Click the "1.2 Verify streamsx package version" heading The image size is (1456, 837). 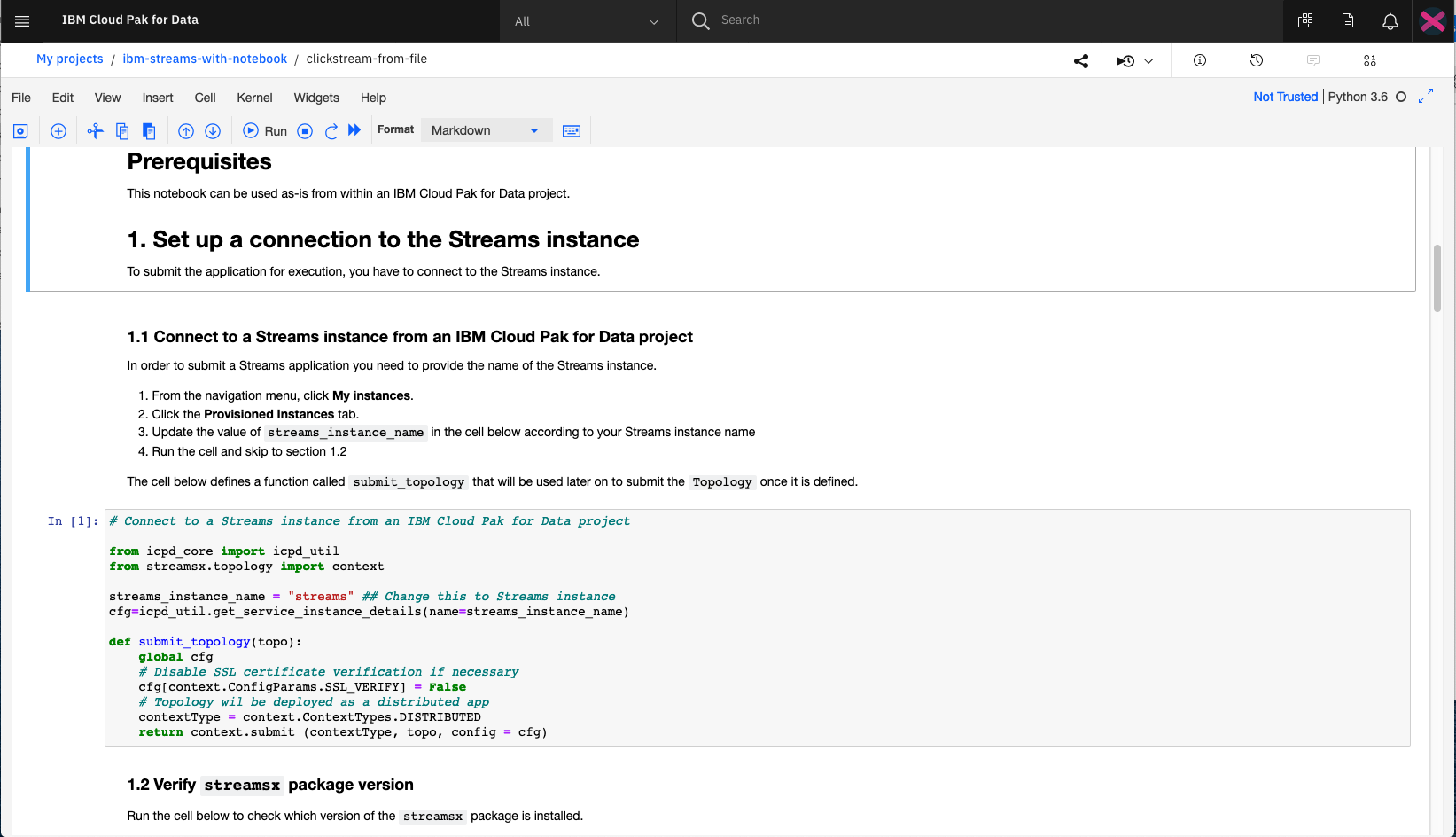[270, 785]
